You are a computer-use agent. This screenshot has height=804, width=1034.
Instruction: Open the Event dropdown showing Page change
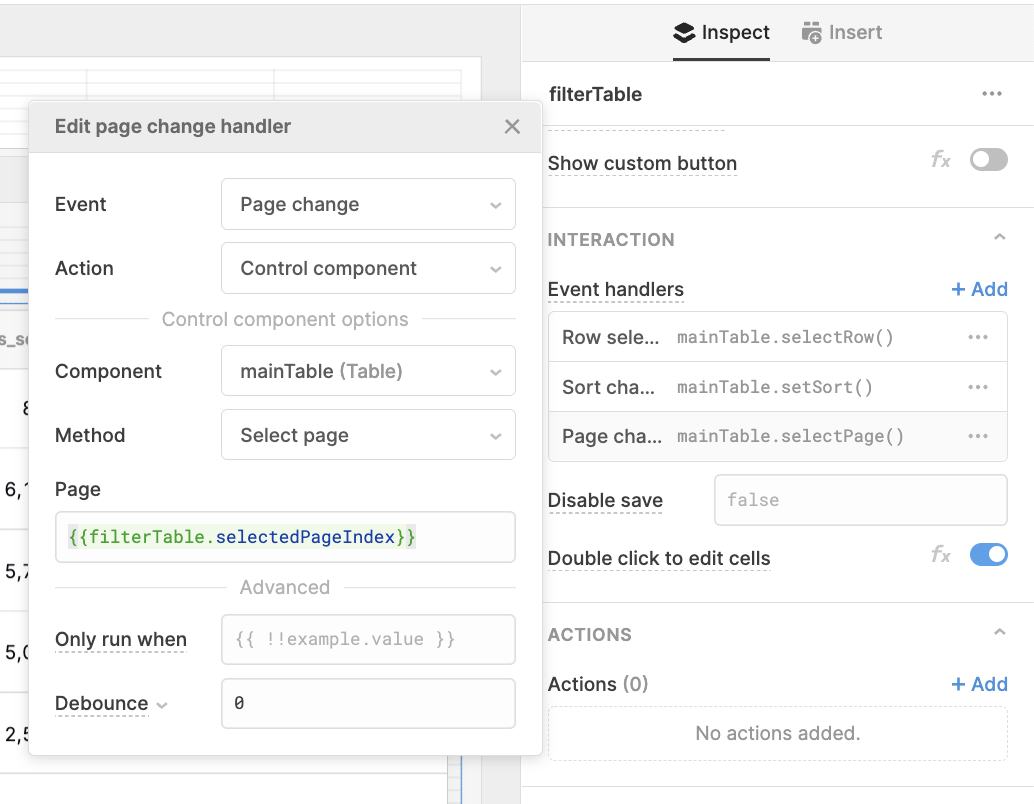(x=368, y=204)
